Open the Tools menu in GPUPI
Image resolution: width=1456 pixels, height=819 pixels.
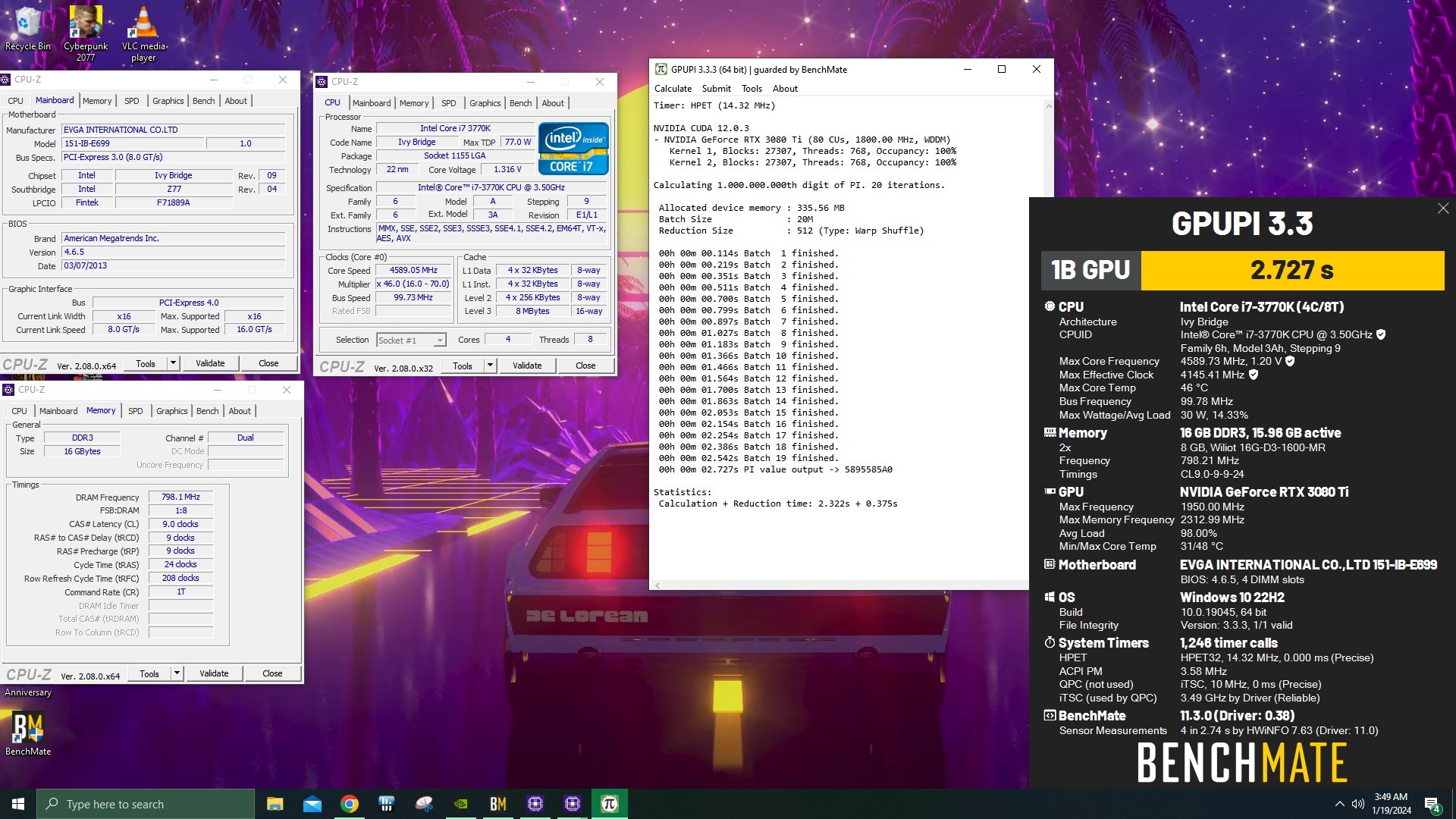(x=752, y=89)
